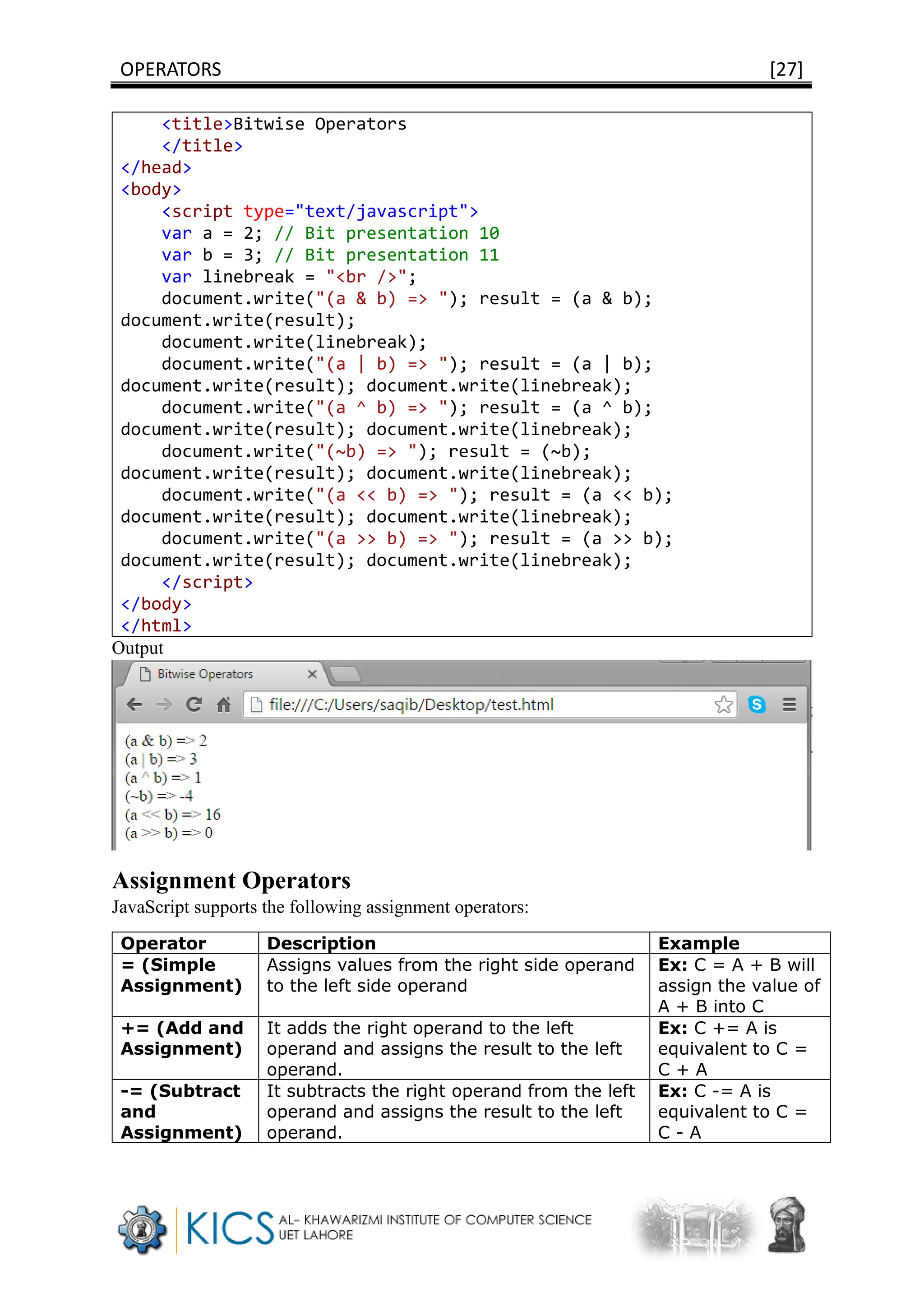Click the (a << b) => 16 output line
Viewport: 924px width, 1307px height.
point(172,815)
